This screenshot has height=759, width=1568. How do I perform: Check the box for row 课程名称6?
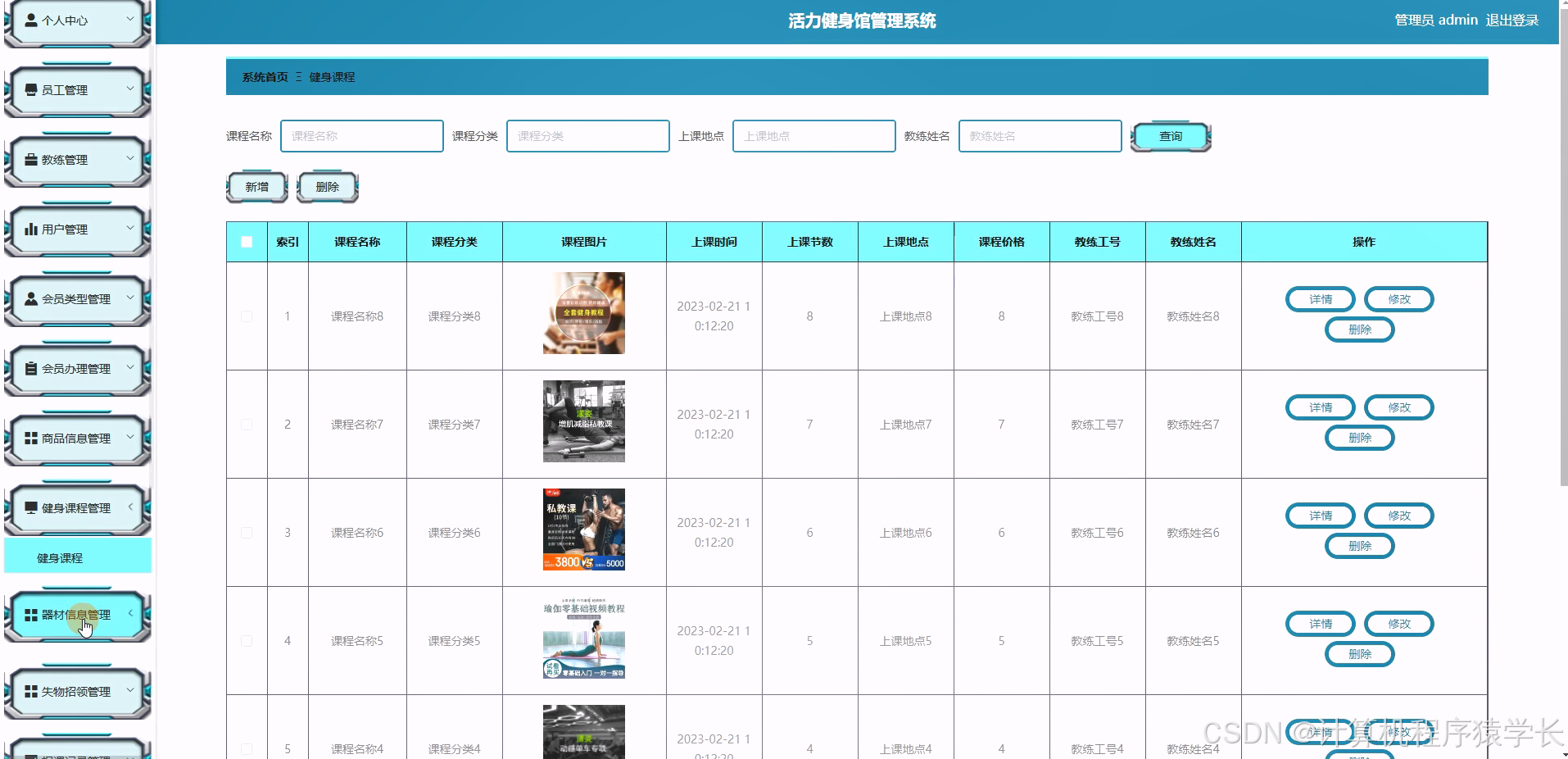tap(247, 533)
